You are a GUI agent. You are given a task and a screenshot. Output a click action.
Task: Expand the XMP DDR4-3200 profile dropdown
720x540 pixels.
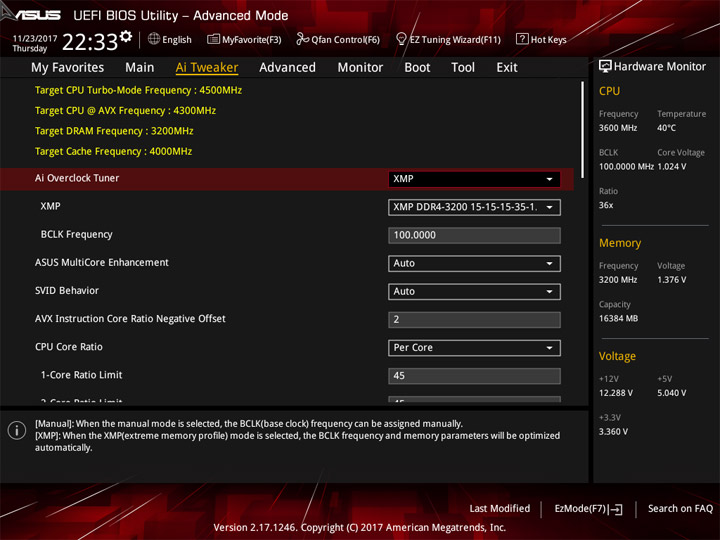(474, 207)
